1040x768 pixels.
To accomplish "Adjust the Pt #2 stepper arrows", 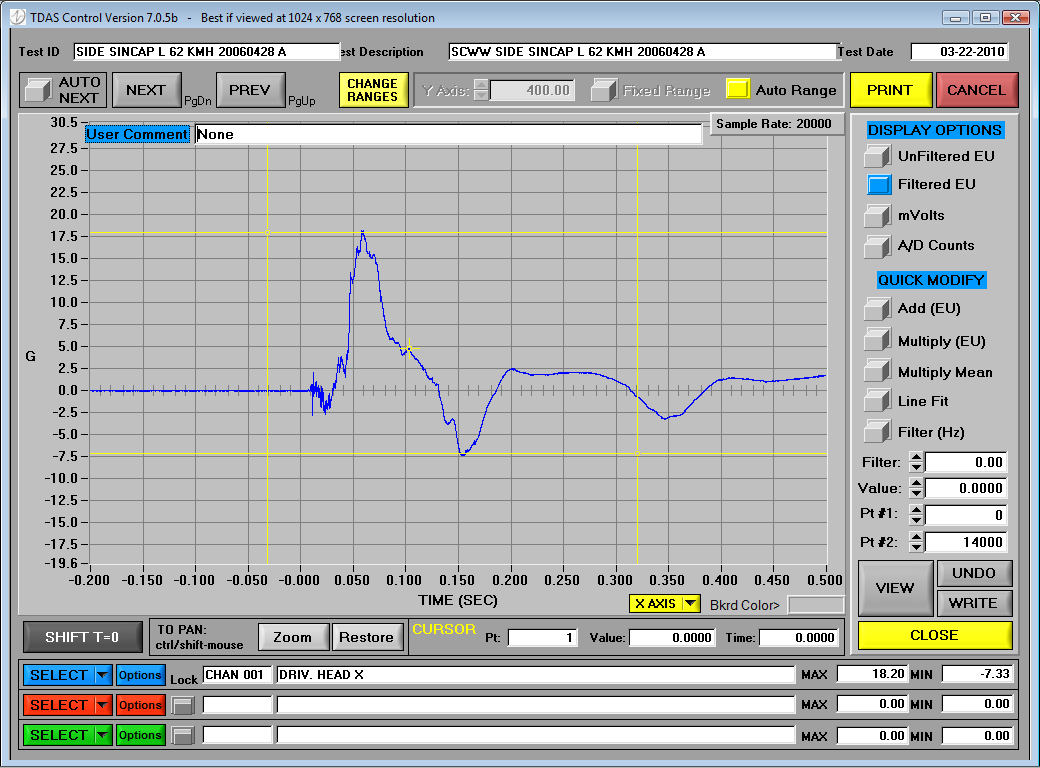I will 916,542.
